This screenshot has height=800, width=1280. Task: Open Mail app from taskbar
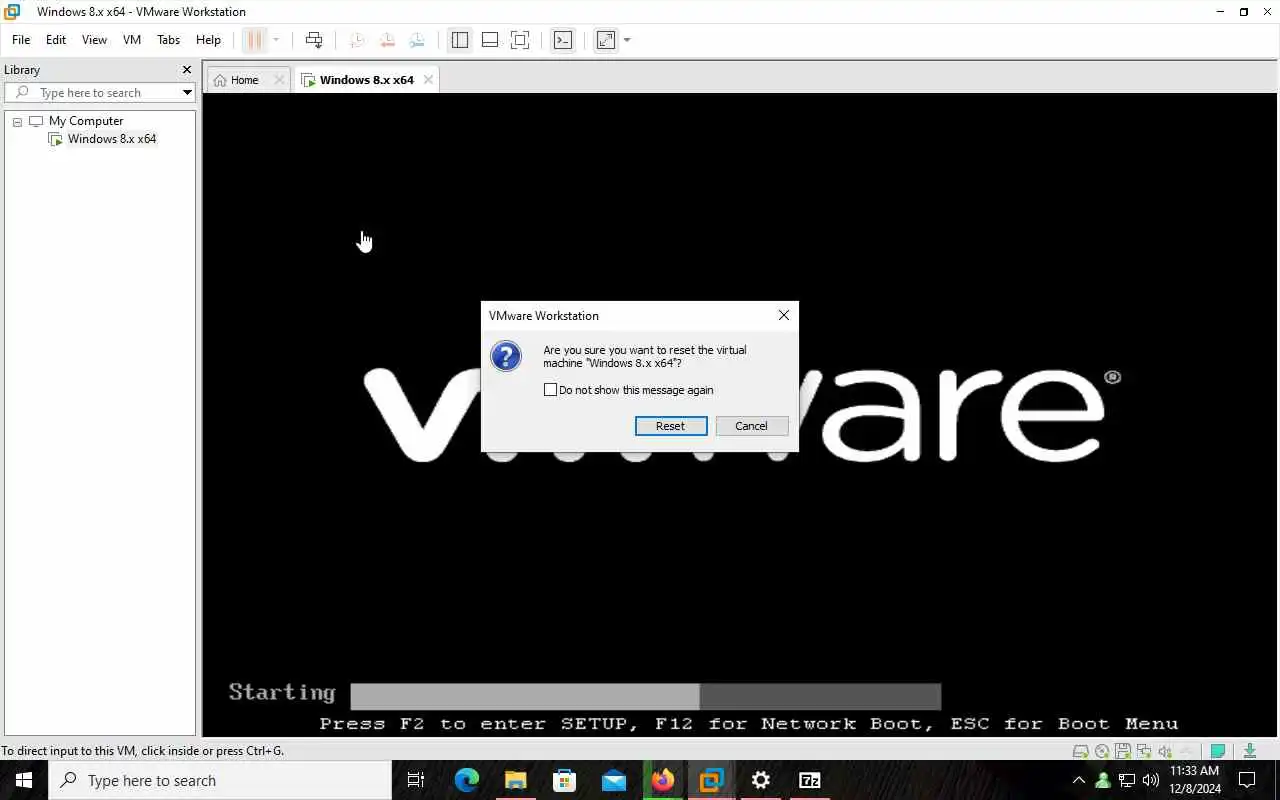[614, 780]
